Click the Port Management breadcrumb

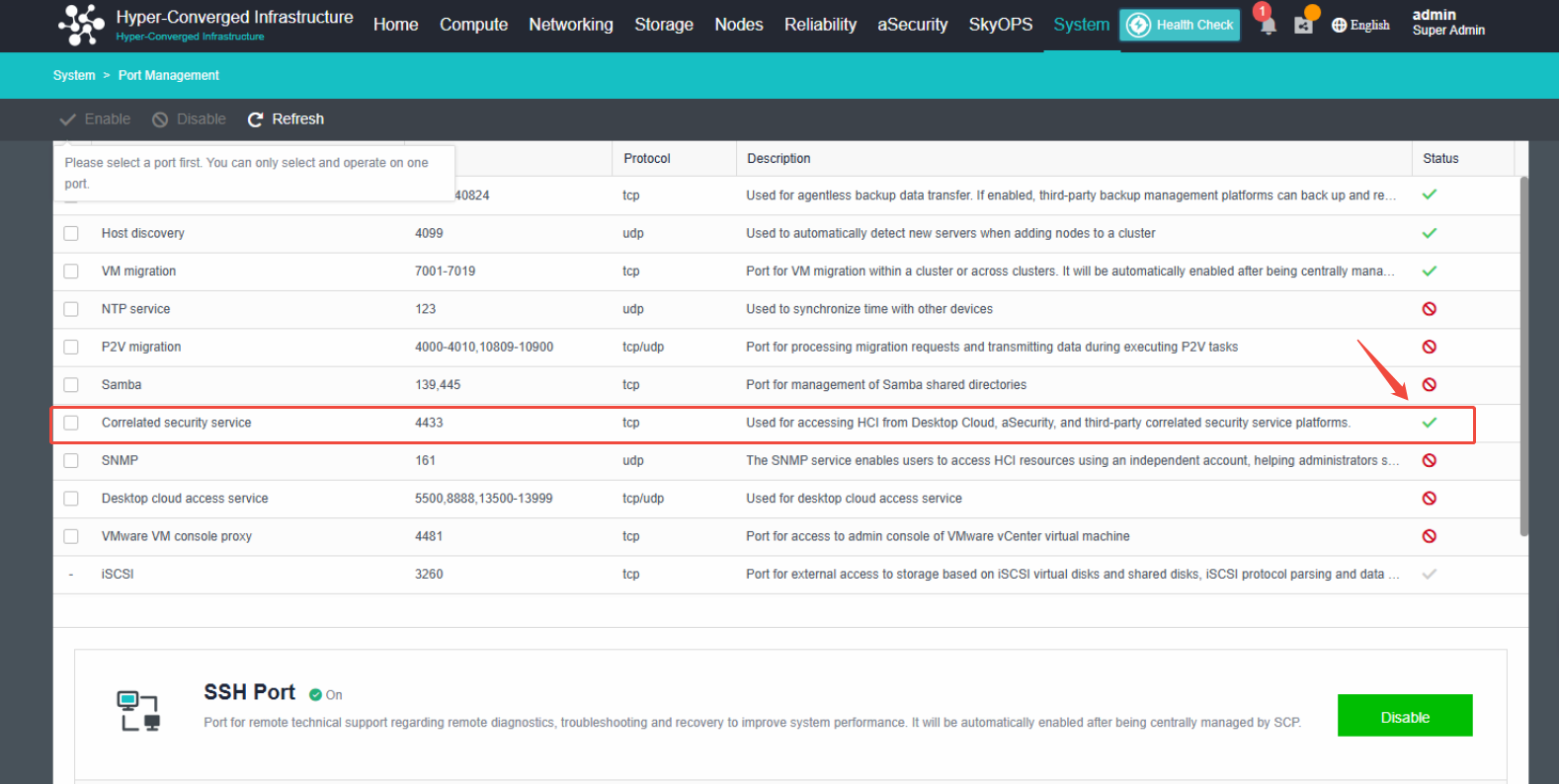[169, 75]
